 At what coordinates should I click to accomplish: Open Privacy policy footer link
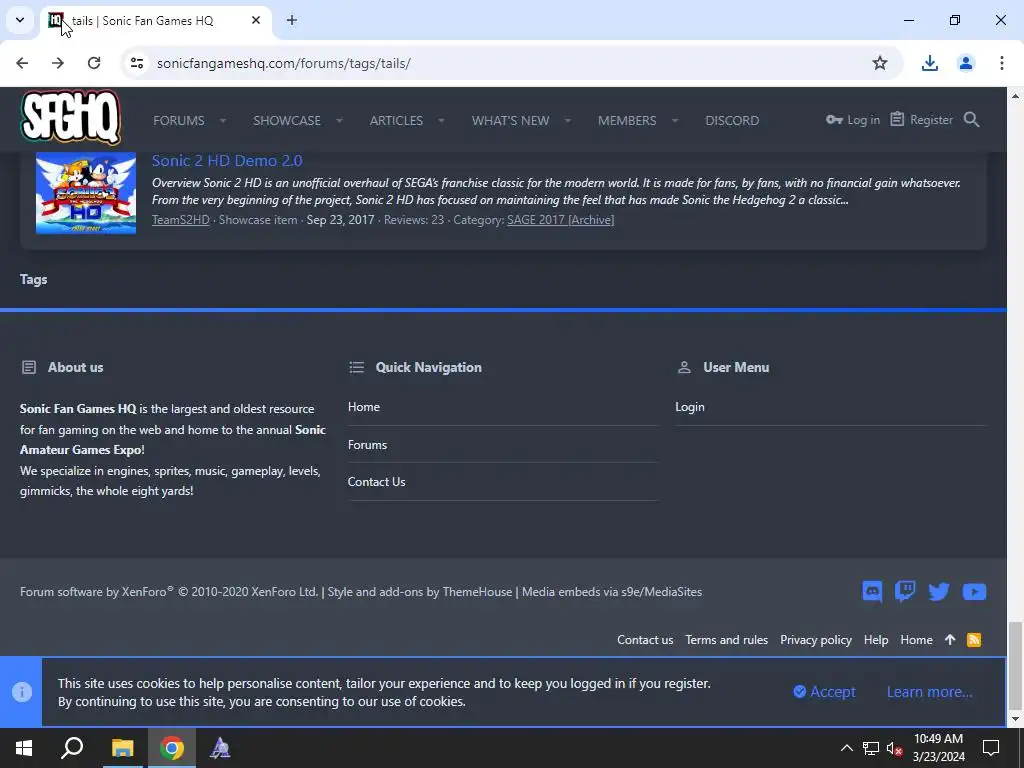pos(816,640)
